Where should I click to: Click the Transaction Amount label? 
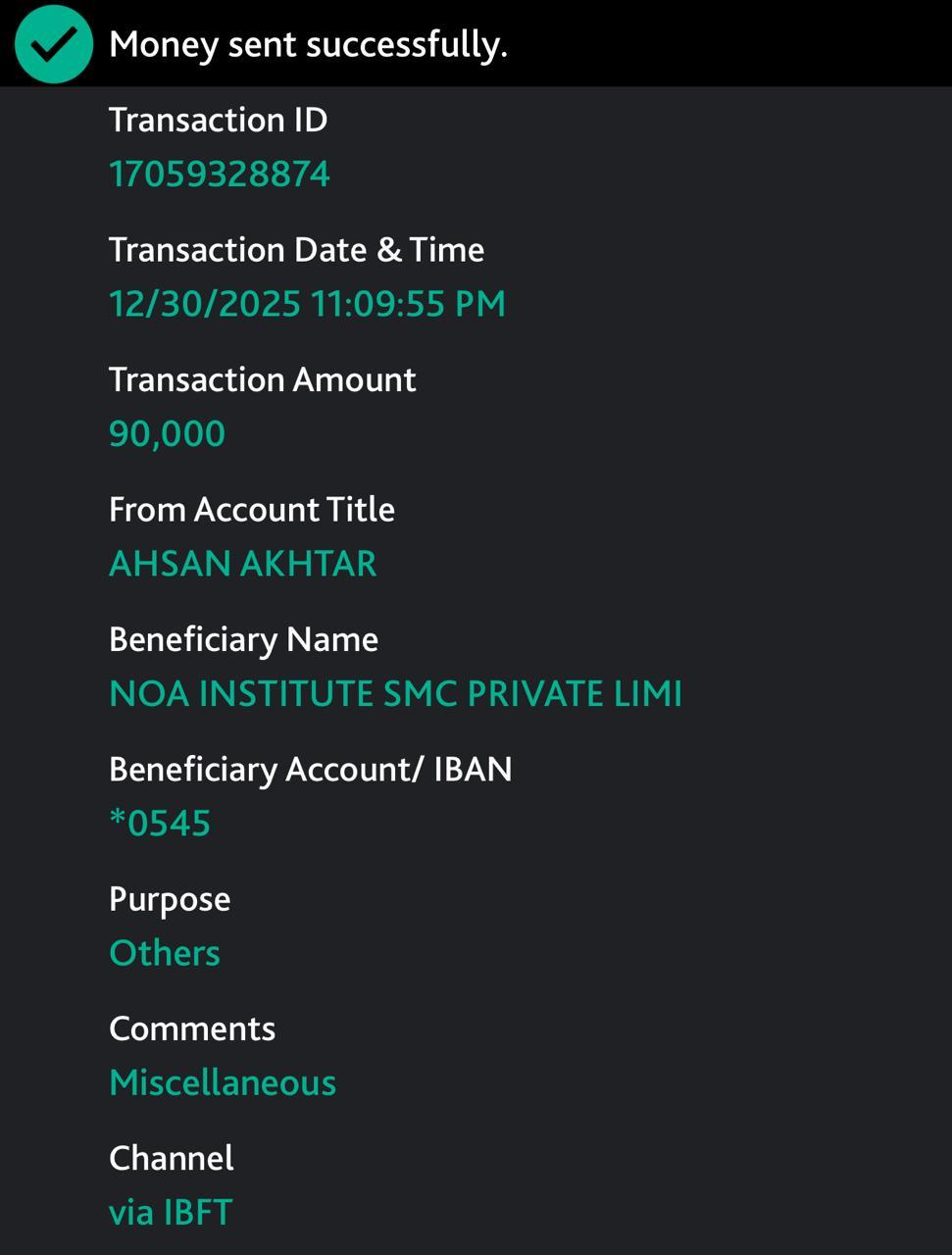262,379
